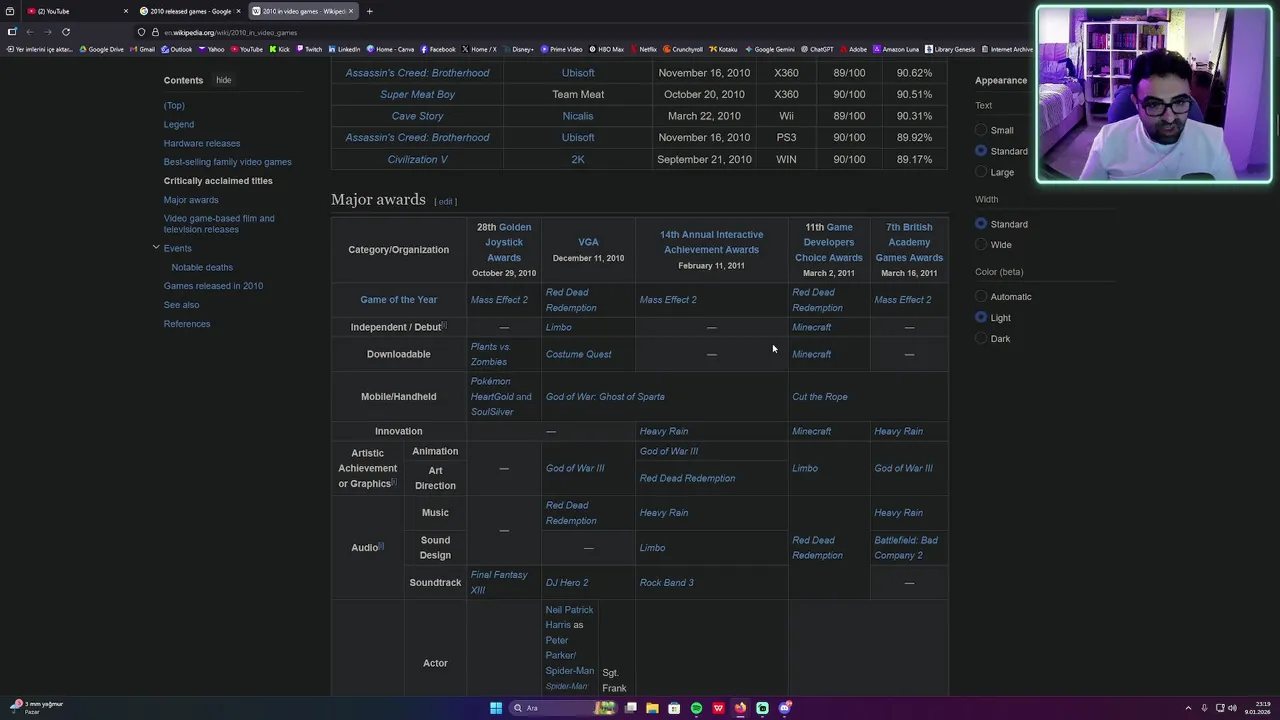Open the WPS Office taskbar icon

click(x=718, y=708)
